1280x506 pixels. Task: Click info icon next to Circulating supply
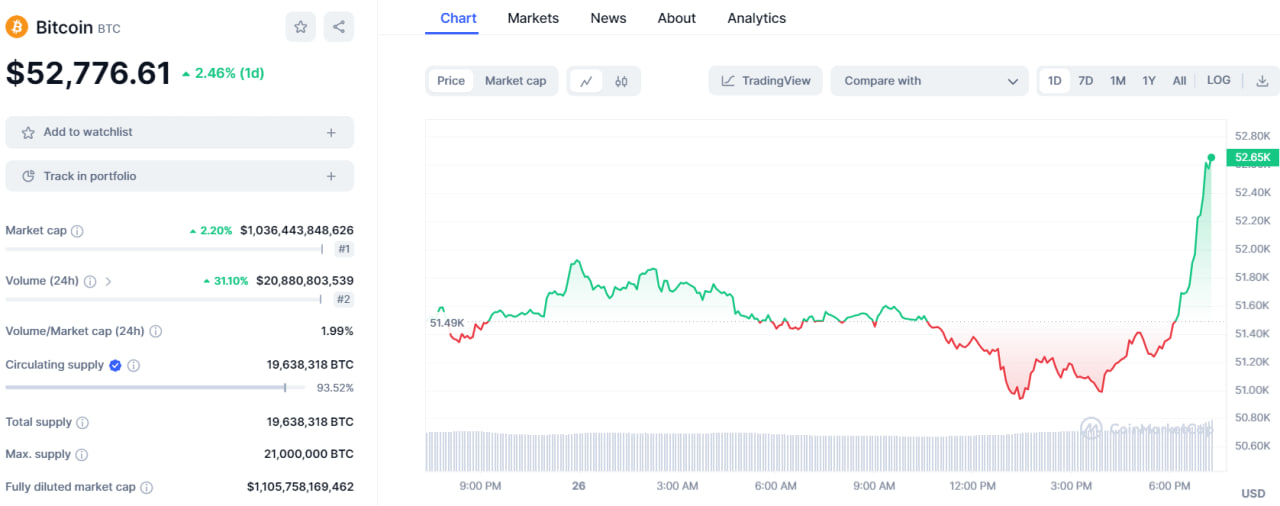coord(134,366)
